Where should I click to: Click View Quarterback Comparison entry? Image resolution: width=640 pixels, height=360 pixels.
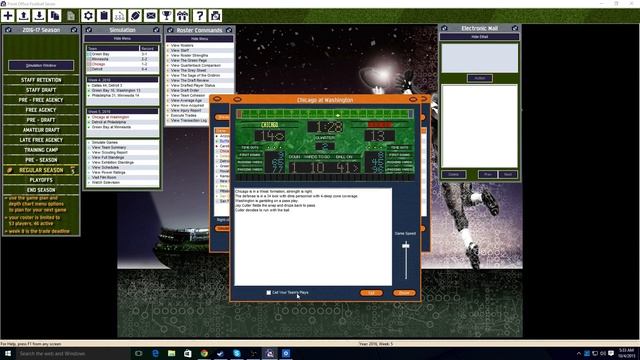[196, 65]
